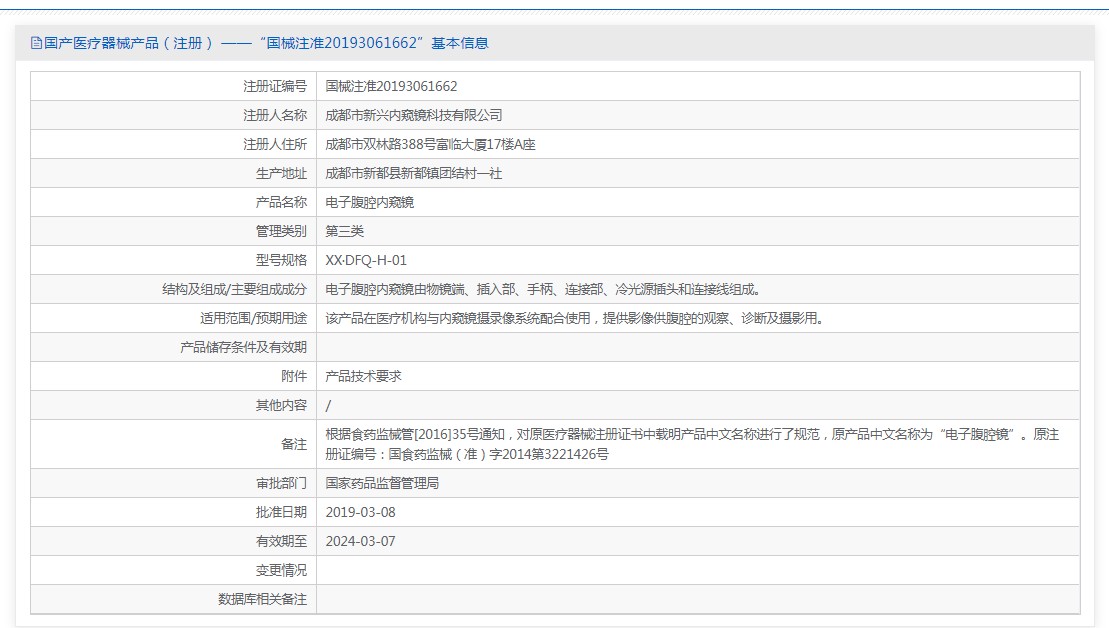Image resolution: width=1109 pixels, height=628 pixels.
Task: Select the header title 国产医疗器械产品（注册）基本信息
Action: (x=266, y=43)
